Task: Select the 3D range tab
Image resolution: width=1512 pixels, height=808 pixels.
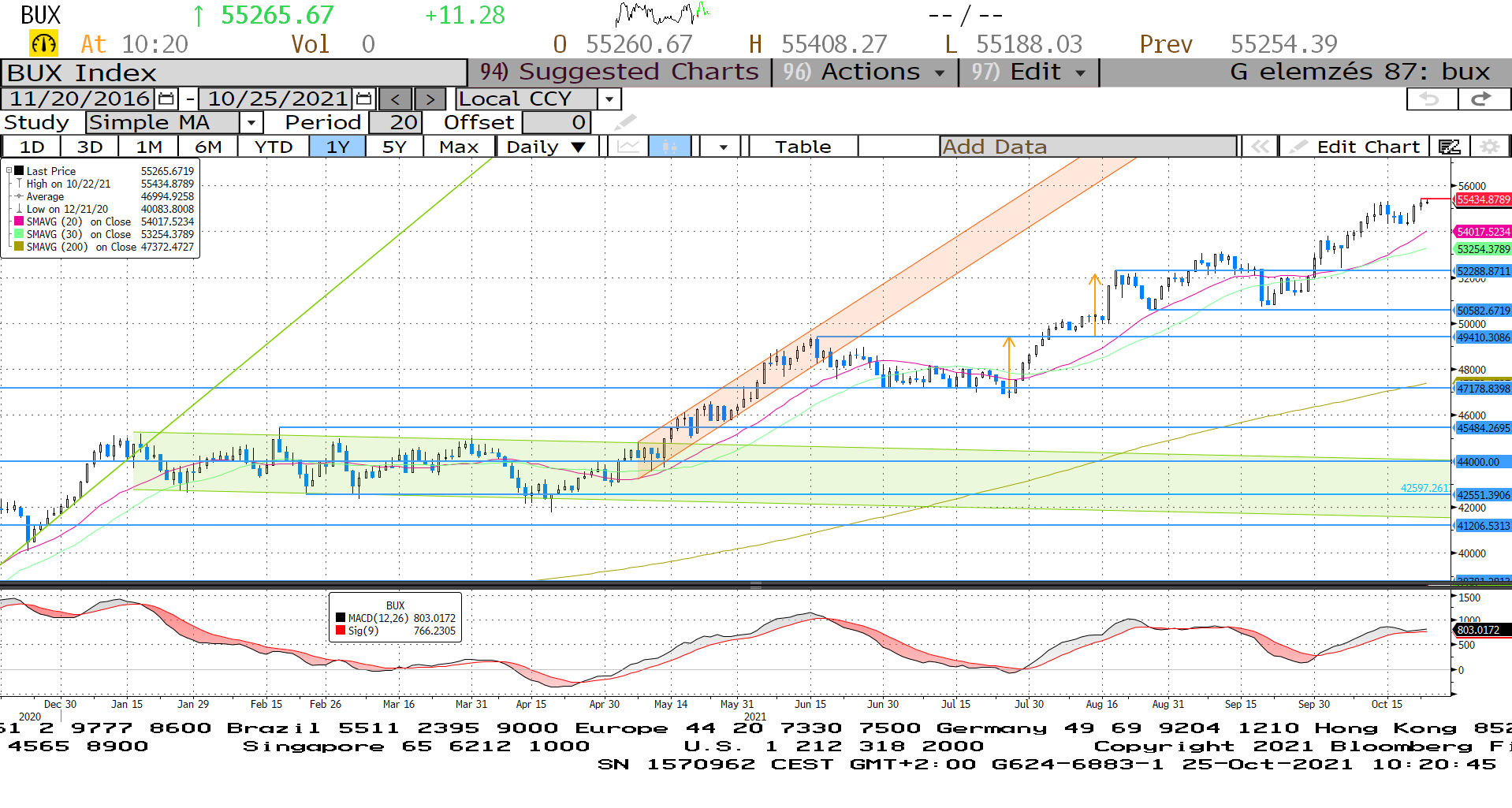Action: point(90,147)
